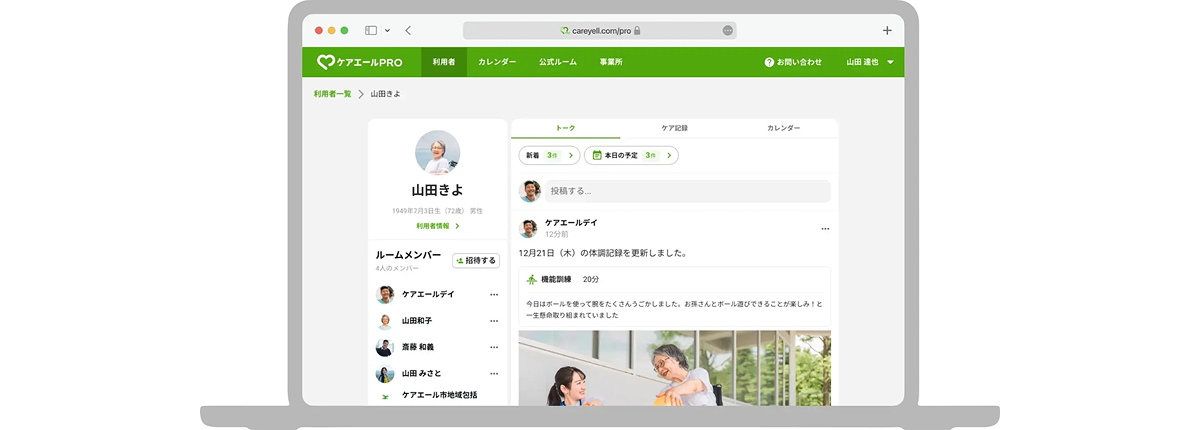Open the post options menu on ケアエールデイ post

(825, 229)
